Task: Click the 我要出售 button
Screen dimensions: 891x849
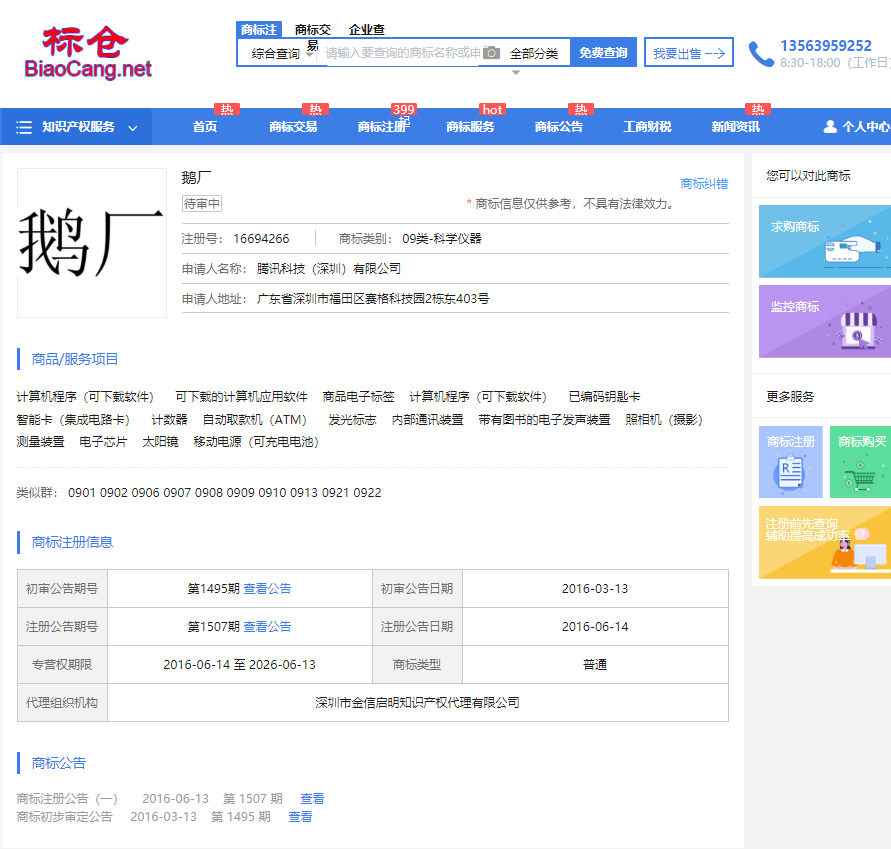Action: pos(689,52)
